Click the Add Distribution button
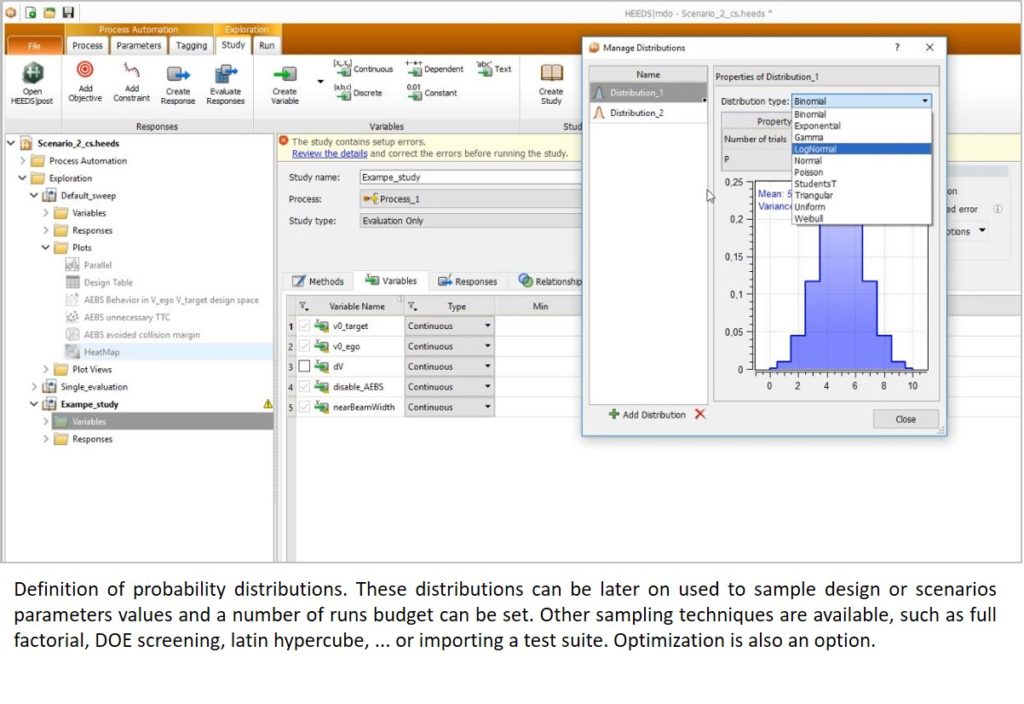 (647, 414)
